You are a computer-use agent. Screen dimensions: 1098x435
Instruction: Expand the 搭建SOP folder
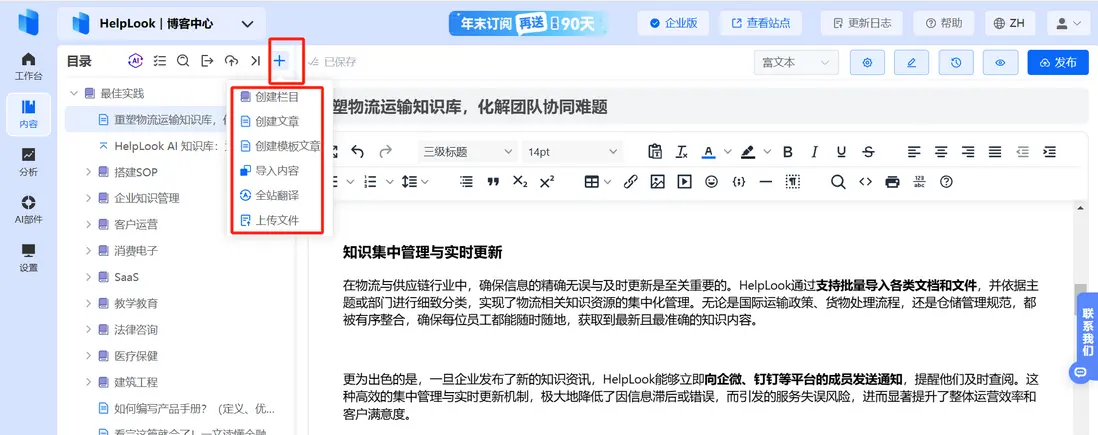pyautogui.click(x=89, y=172)
